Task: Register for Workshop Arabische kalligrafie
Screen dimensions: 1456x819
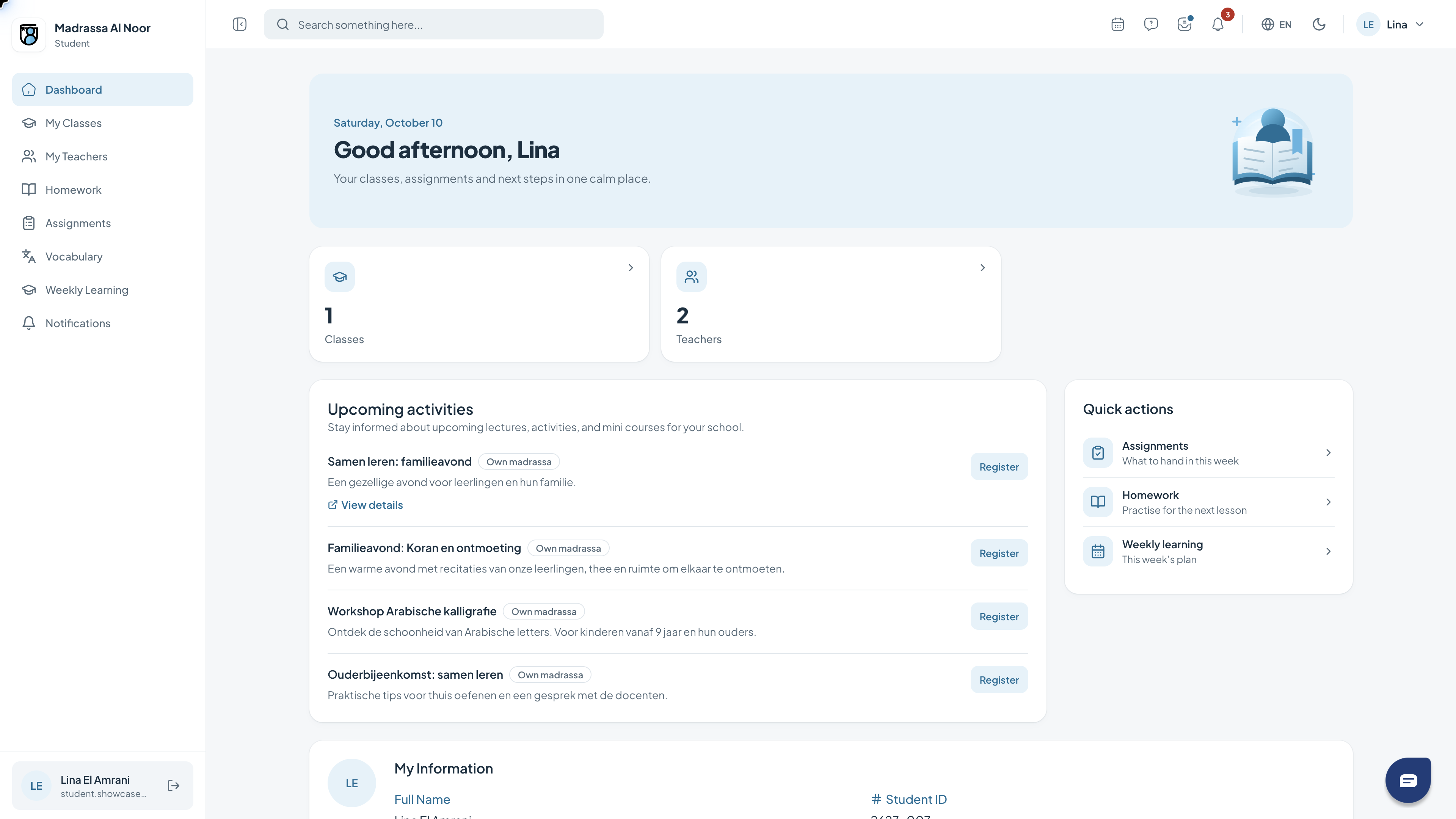Action: 999,616
